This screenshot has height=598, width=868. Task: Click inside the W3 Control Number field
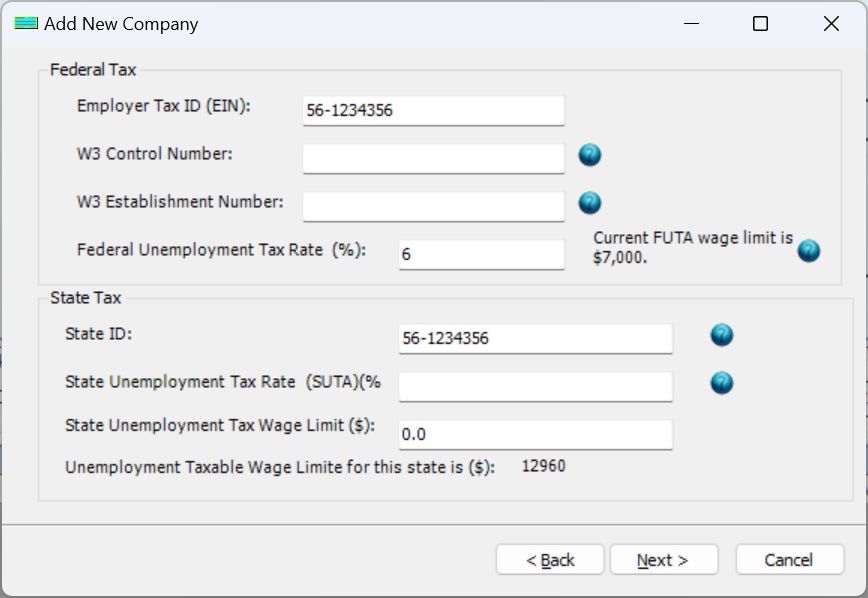point(433,157)
